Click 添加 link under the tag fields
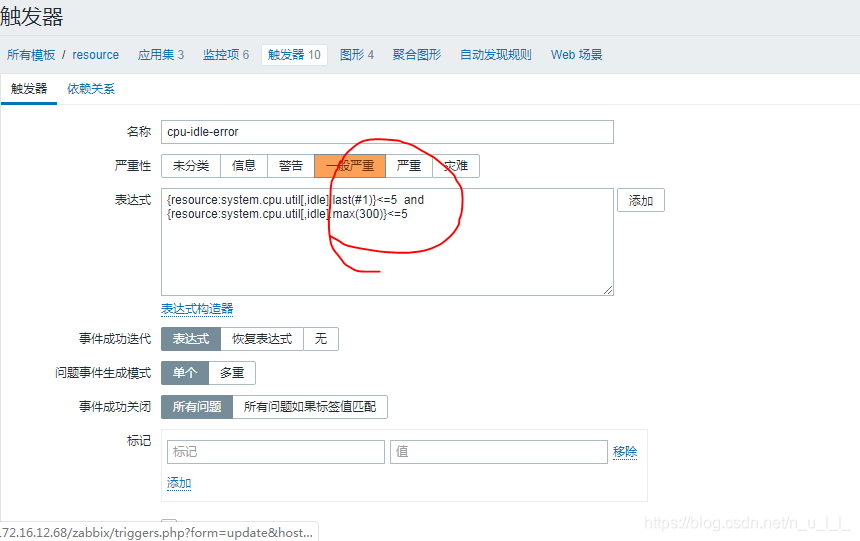This screenshot has width=860, height=541. [x=179, y=483]
